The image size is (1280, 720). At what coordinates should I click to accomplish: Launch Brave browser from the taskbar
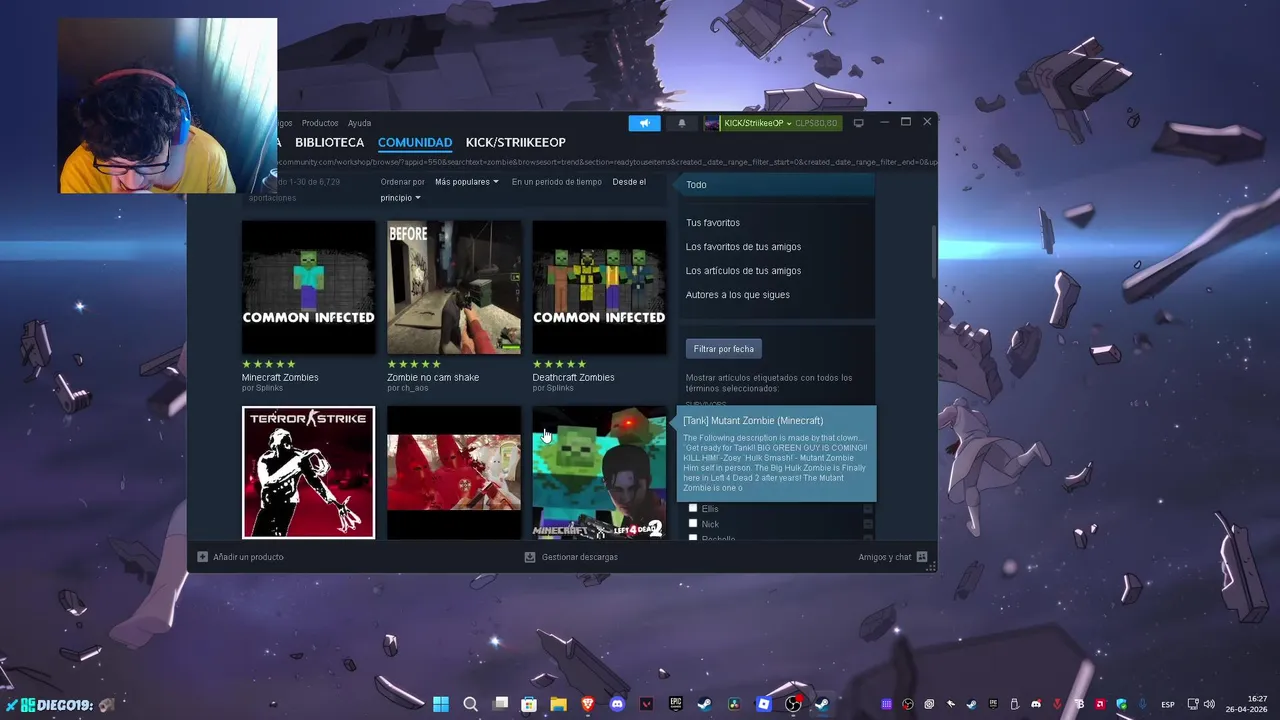pyautogui.click(x=588, y=704)
